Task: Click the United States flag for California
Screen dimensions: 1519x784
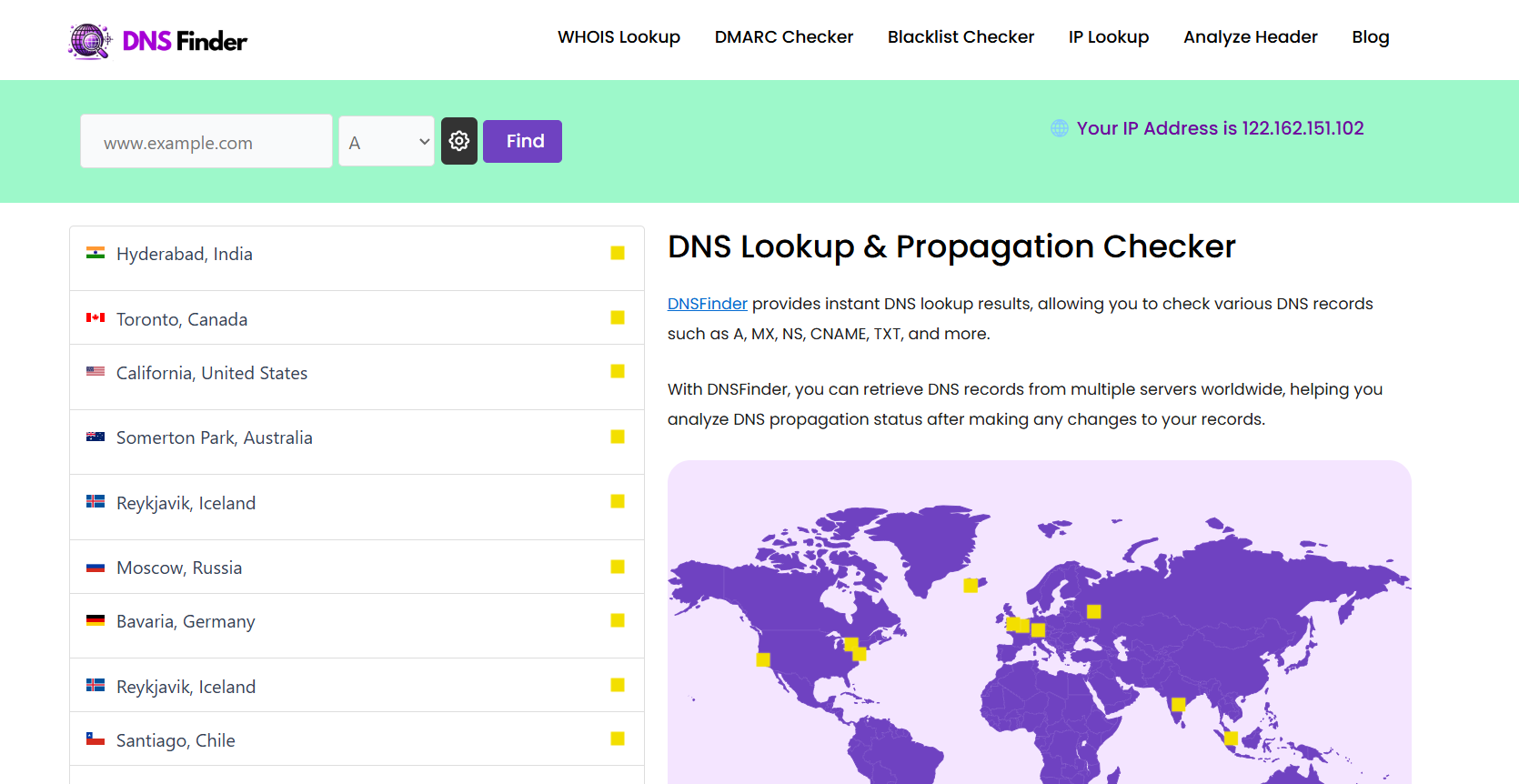Action: (96, 371)
